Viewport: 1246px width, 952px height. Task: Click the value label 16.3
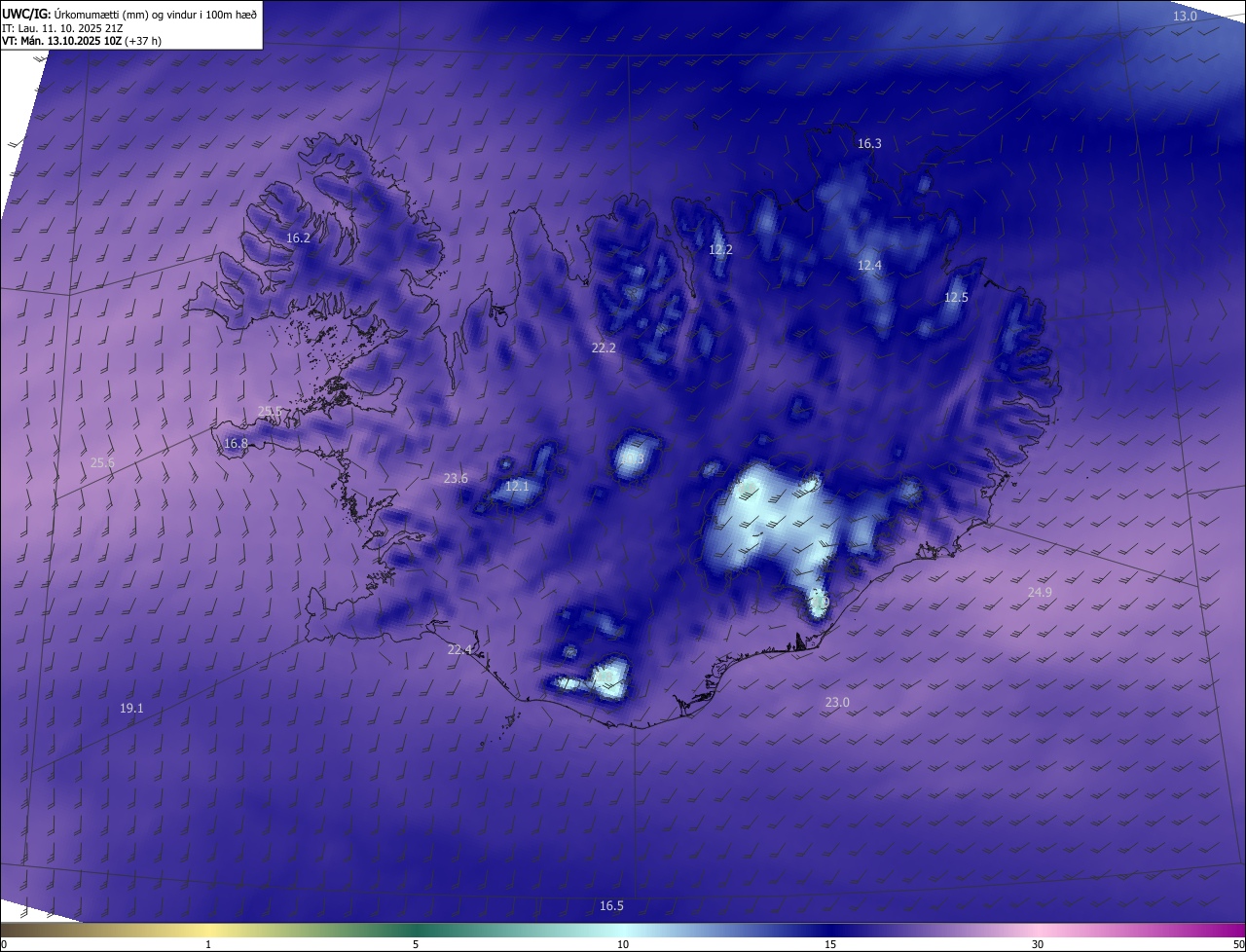[869, 144]
